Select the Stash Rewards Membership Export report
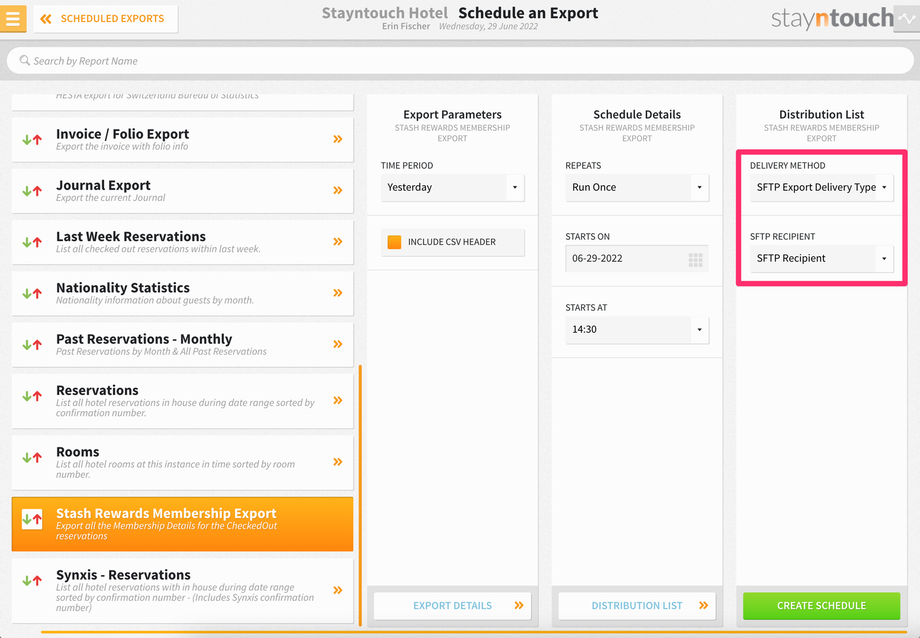The width and height of the screenshot is (920, 638). coord(182,524)
